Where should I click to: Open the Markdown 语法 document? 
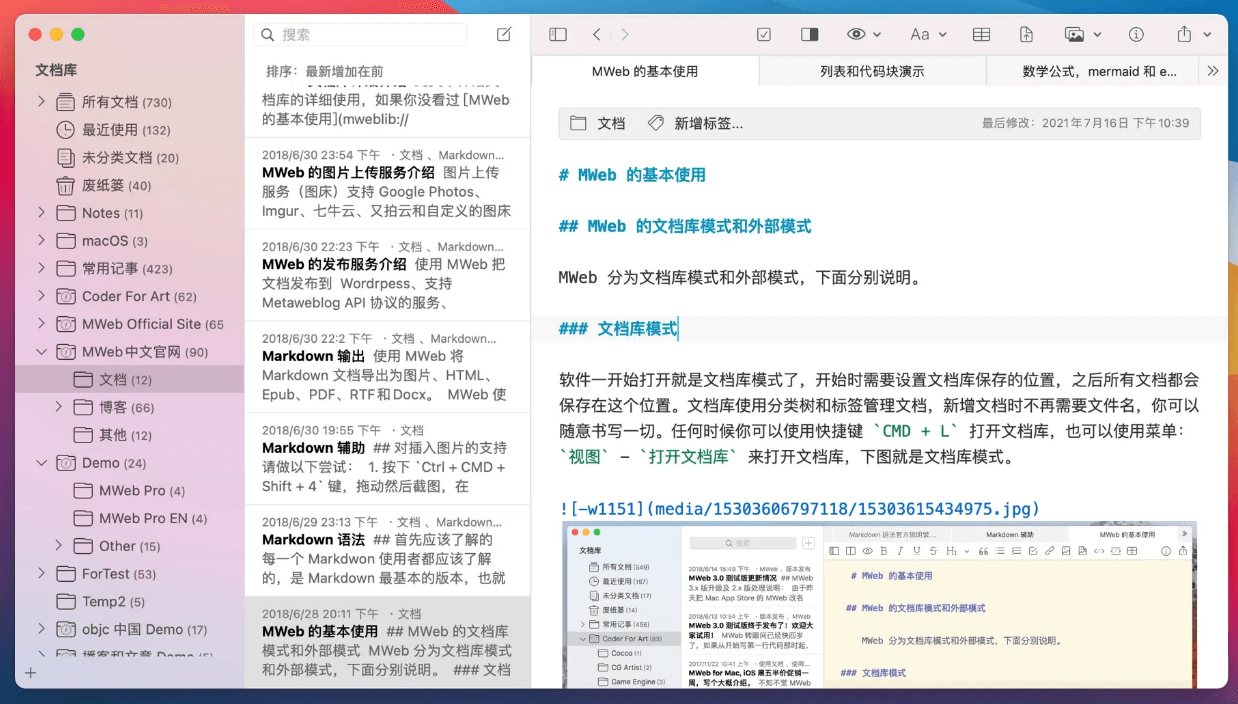pos(387,551)
